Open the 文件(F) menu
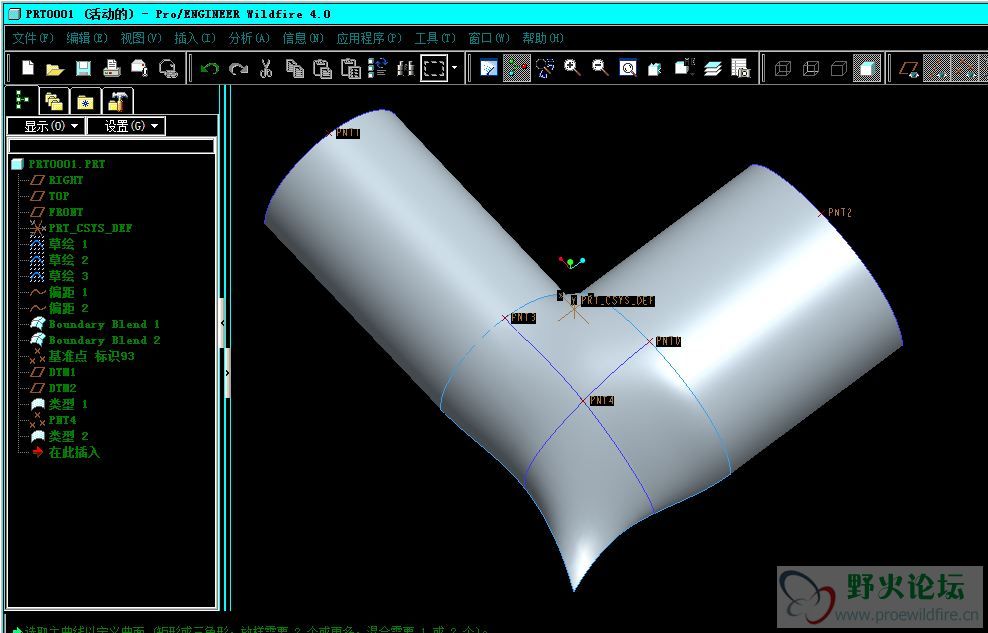988x633 pixels. click(33, 38)
